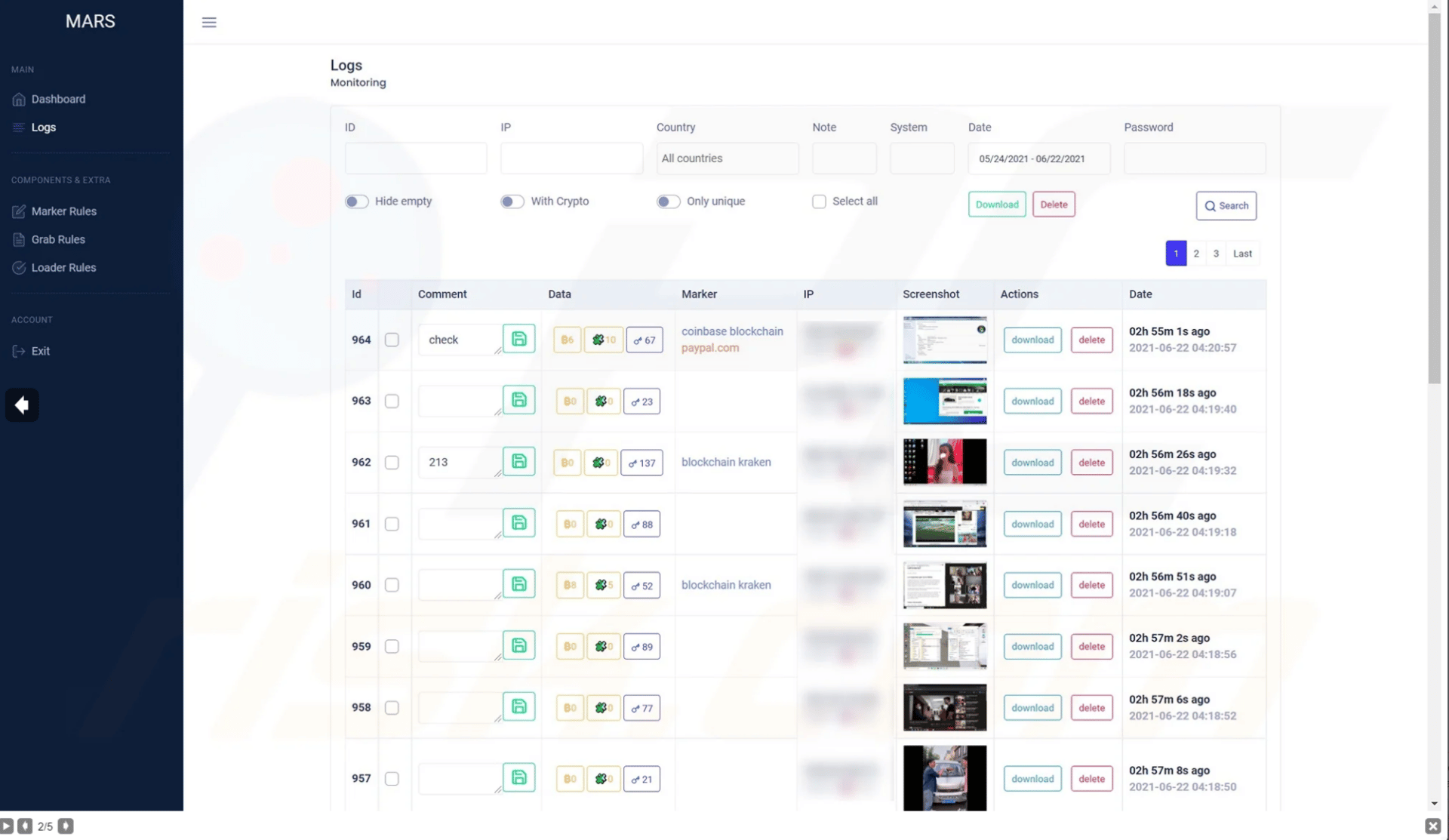Save comment icon for log 962
The image size is (1449, 840).
pyautogui.click(x=518, y=461)
